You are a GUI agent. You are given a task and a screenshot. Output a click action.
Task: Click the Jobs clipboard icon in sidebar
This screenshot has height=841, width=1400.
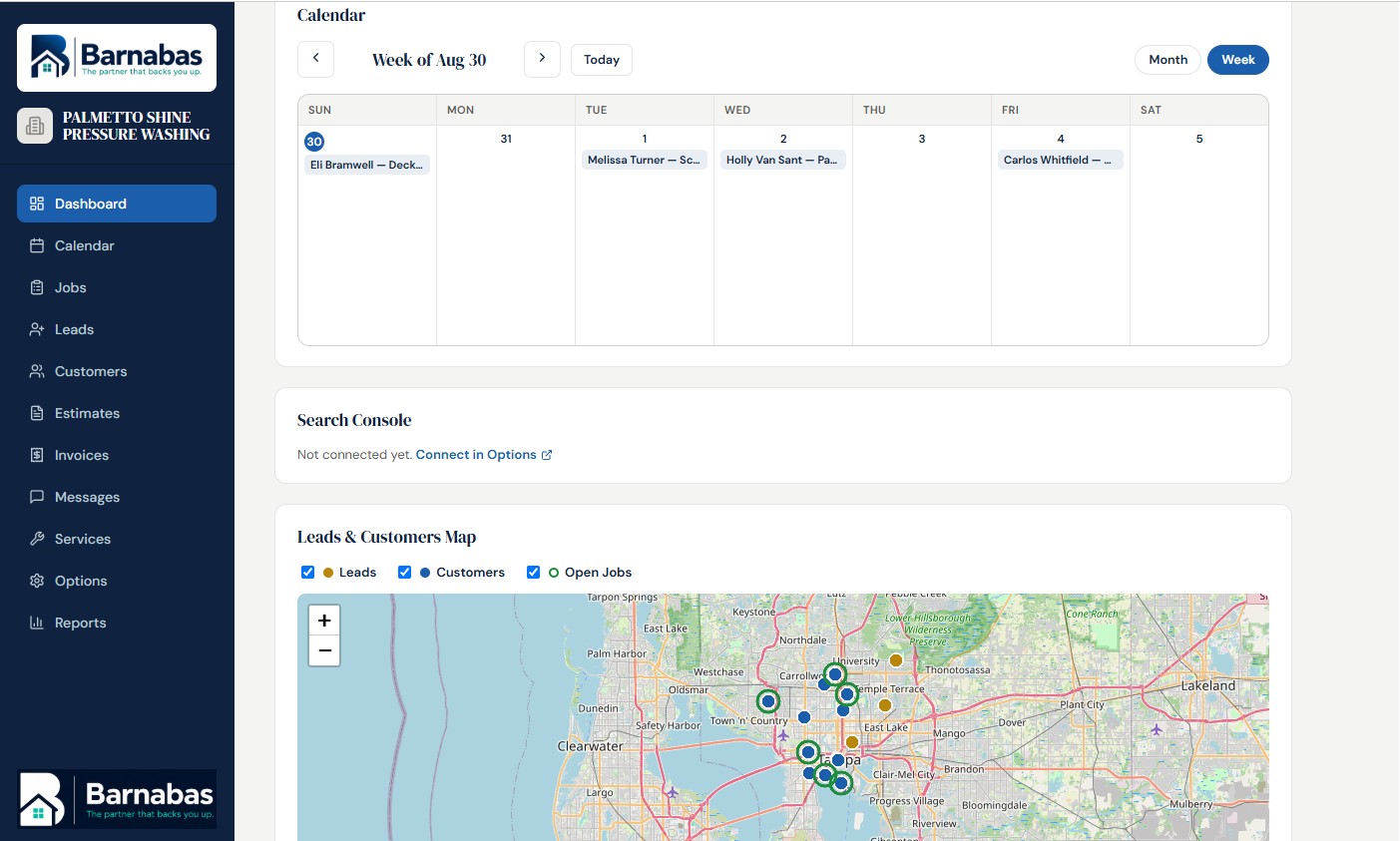click(37, 287)
